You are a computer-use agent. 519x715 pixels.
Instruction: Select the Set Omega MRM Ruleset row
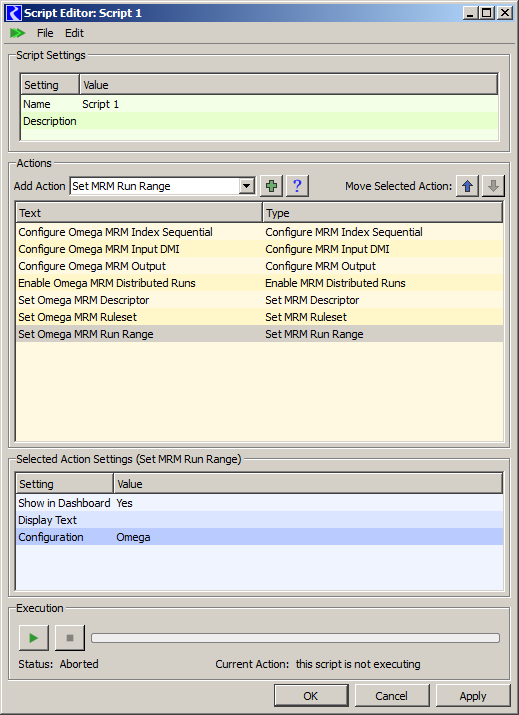(x=260, y=317)
